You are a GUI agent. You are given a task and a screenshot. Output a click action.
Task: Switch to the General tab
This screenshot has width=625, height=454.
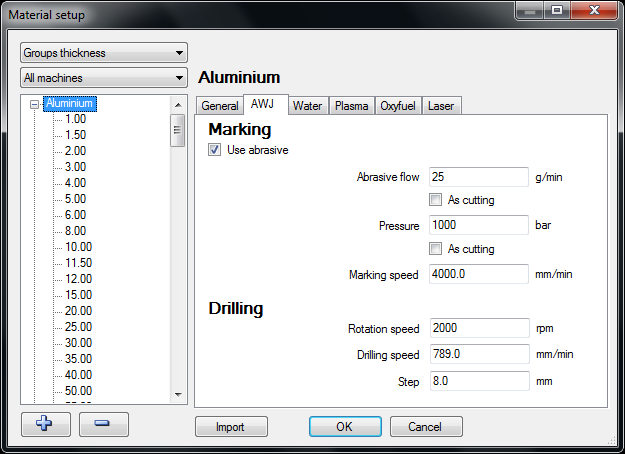[219, 106]
